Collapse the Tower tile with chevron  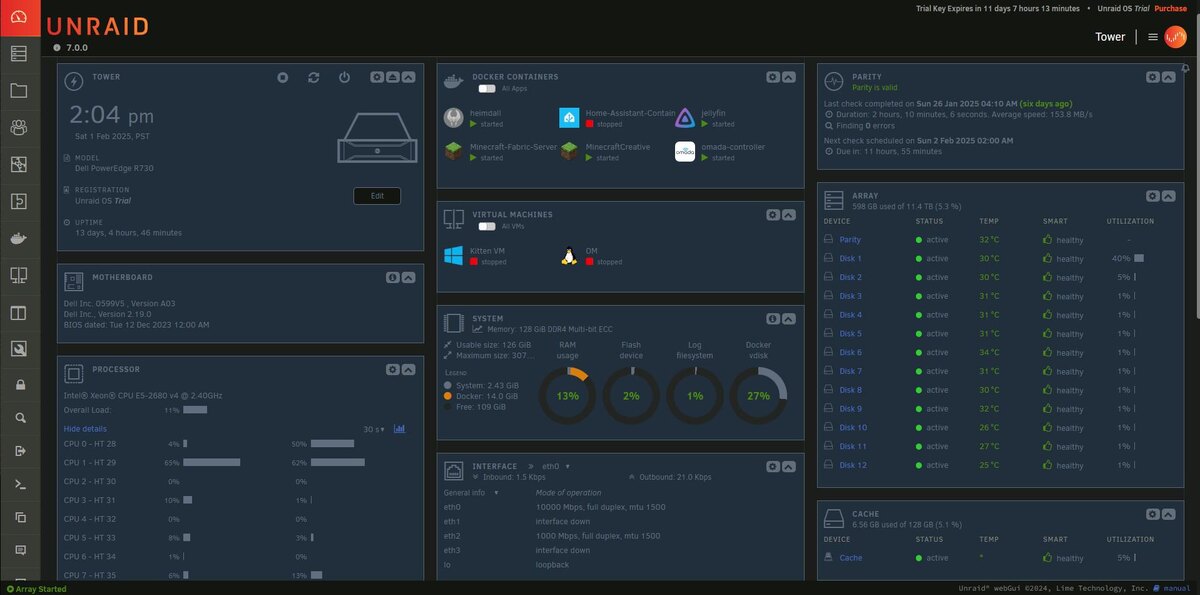408,77
